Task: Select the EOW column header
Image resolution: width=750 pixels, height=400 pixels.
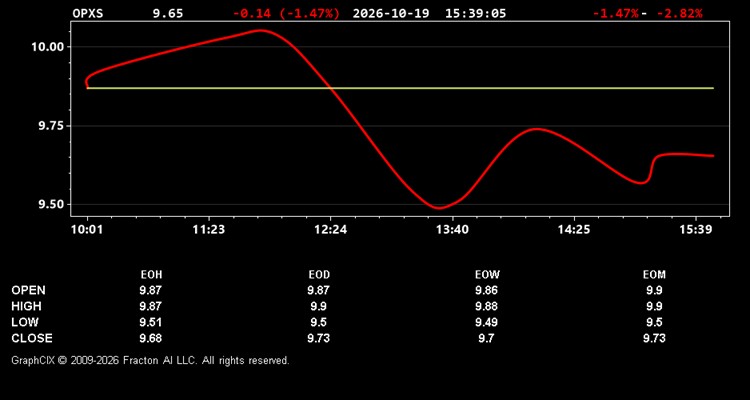Action: coord(487,275)
